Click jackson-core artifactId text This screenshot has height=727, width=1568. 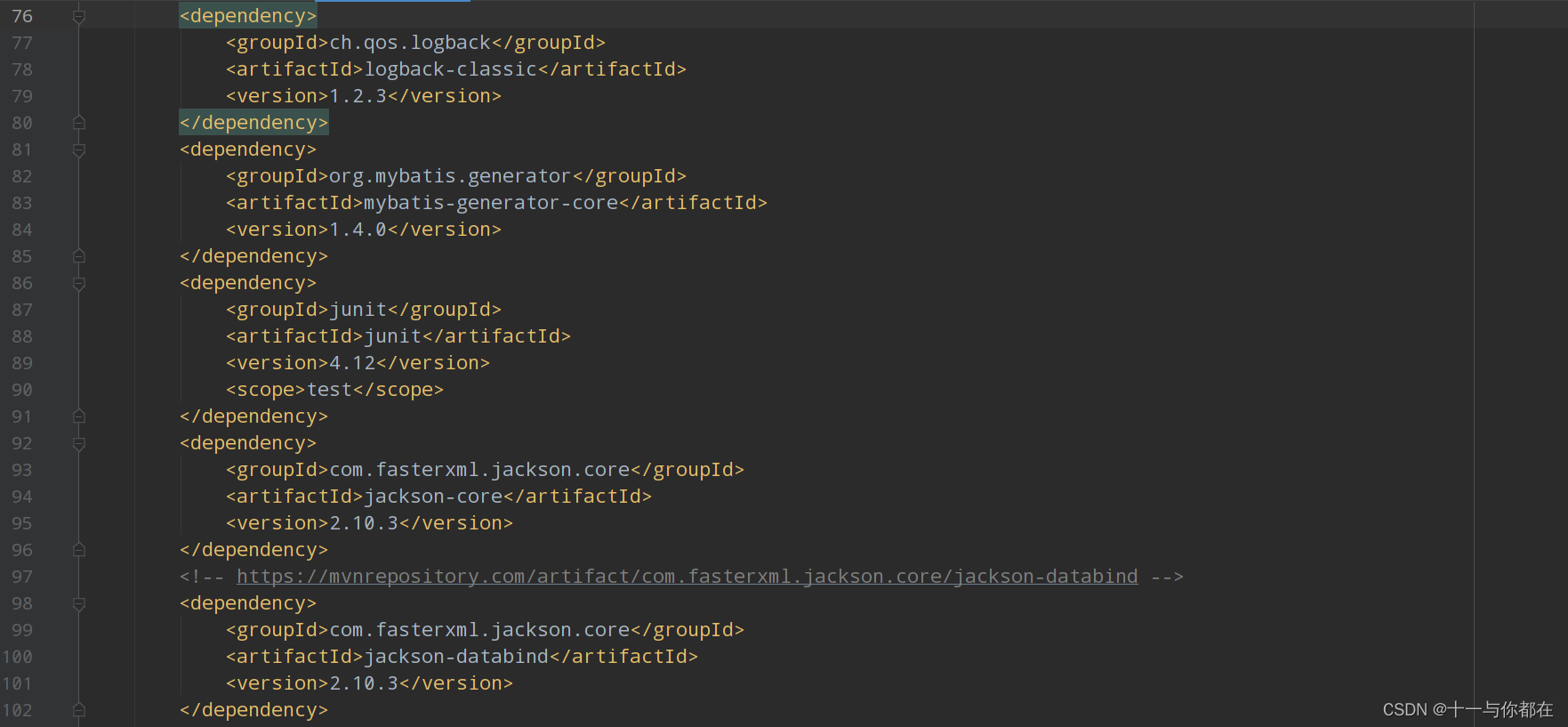[433, 497]
